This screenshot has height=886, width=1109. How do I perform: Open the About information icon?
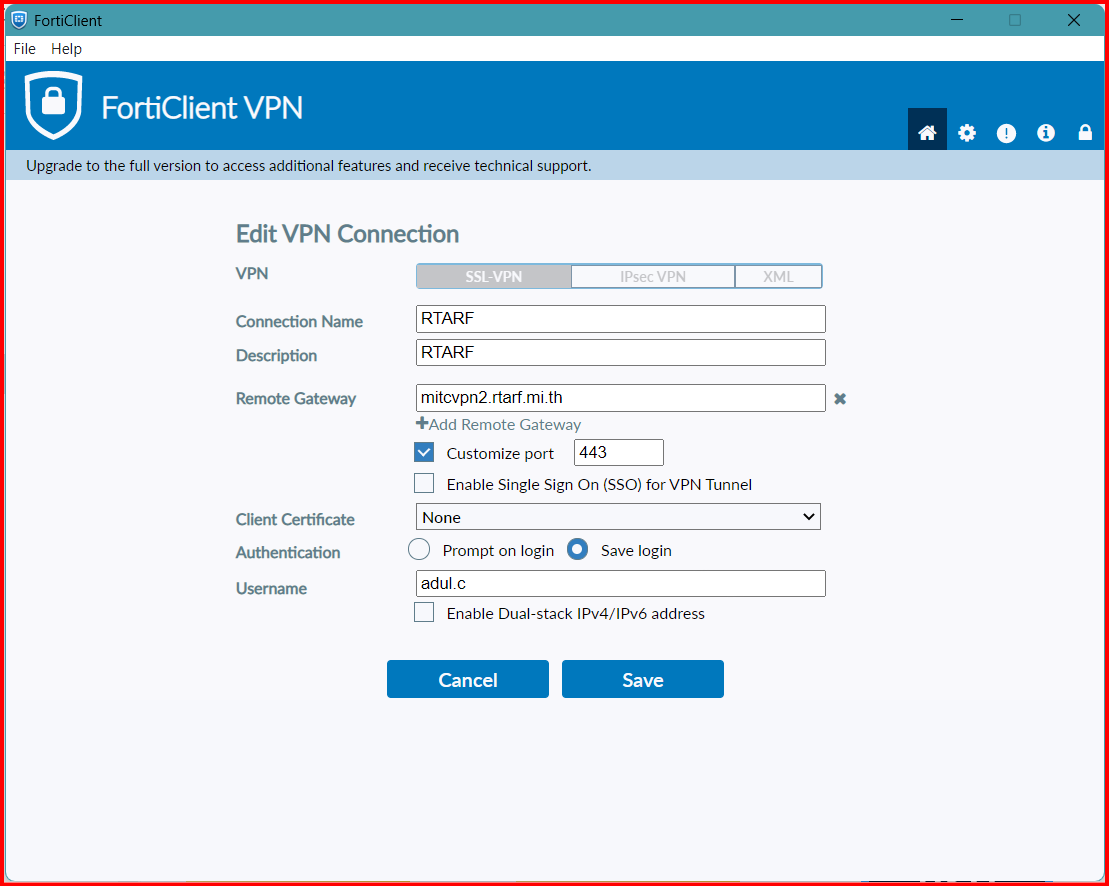click(1046, 133)
